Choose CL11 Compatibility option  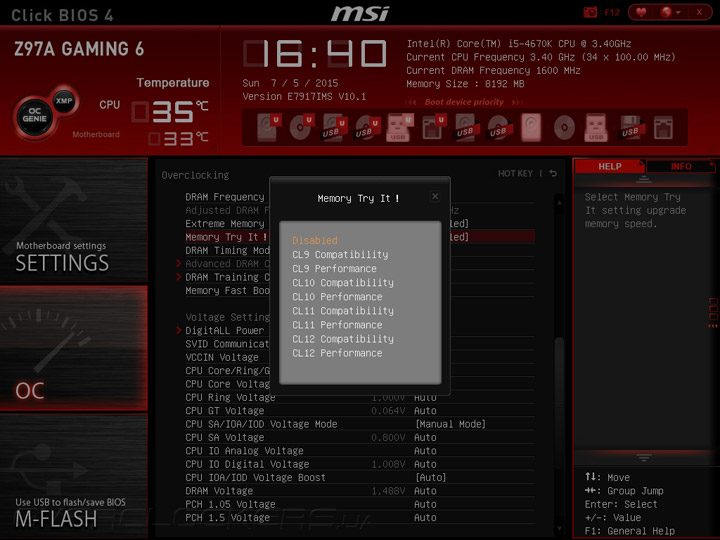[343, 311]
